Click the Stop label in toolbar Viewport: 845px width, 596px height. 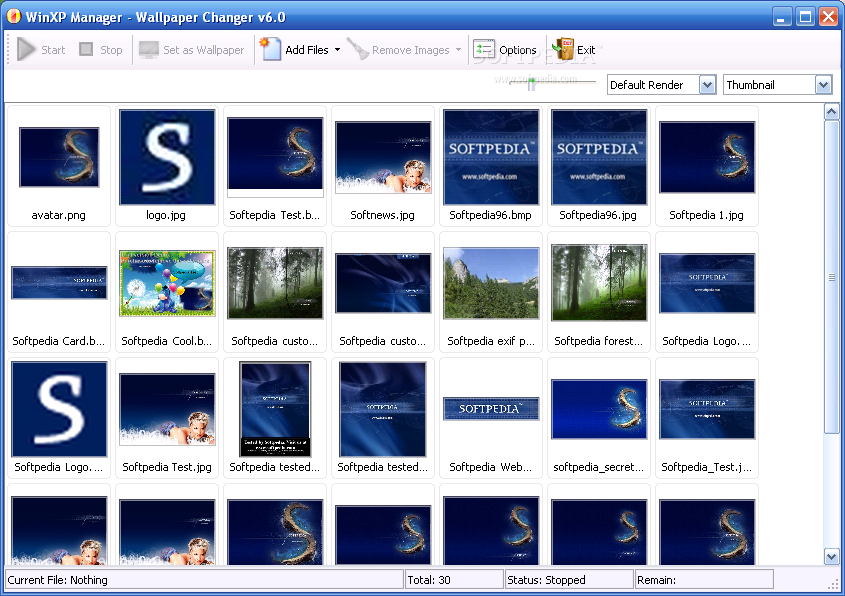111,50
